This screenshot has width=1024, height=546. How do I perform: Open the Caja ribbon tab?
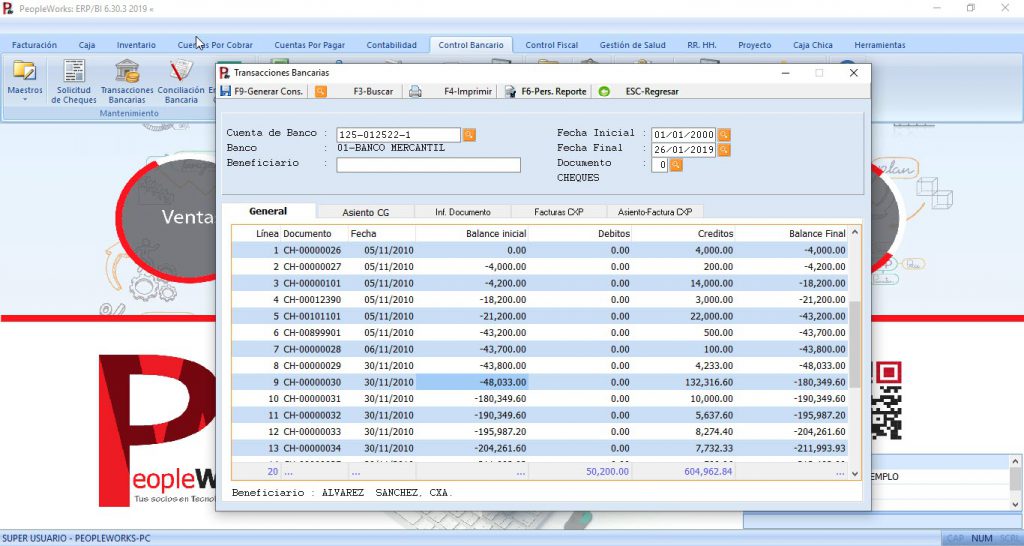[87, 45]
